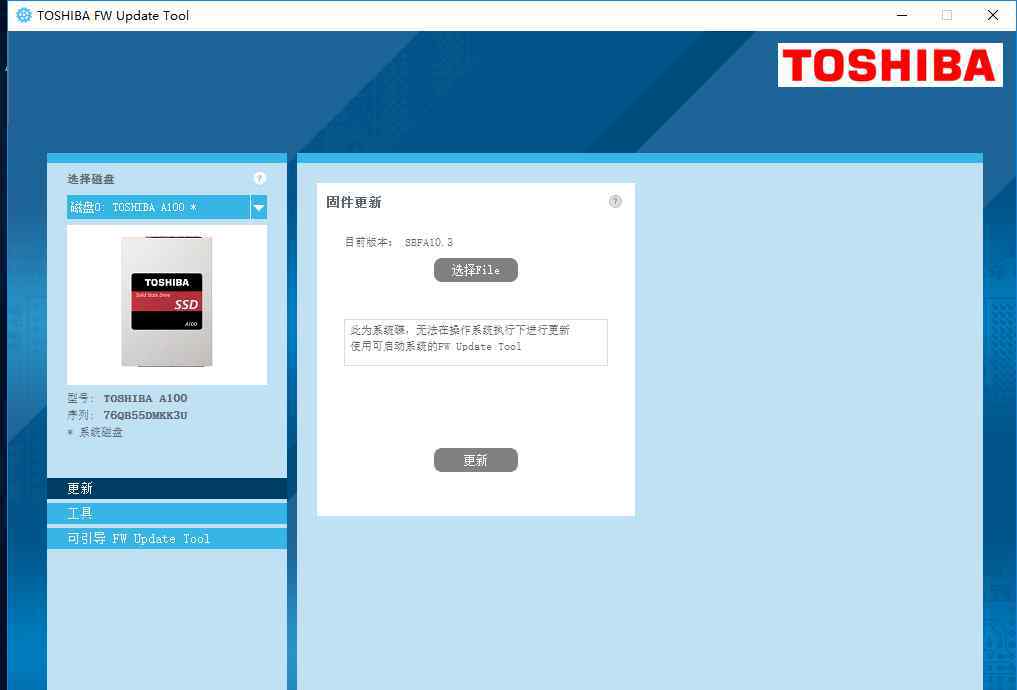Click the 选择File button
Screen dimensions: 1017x690
tap(475, 270)
